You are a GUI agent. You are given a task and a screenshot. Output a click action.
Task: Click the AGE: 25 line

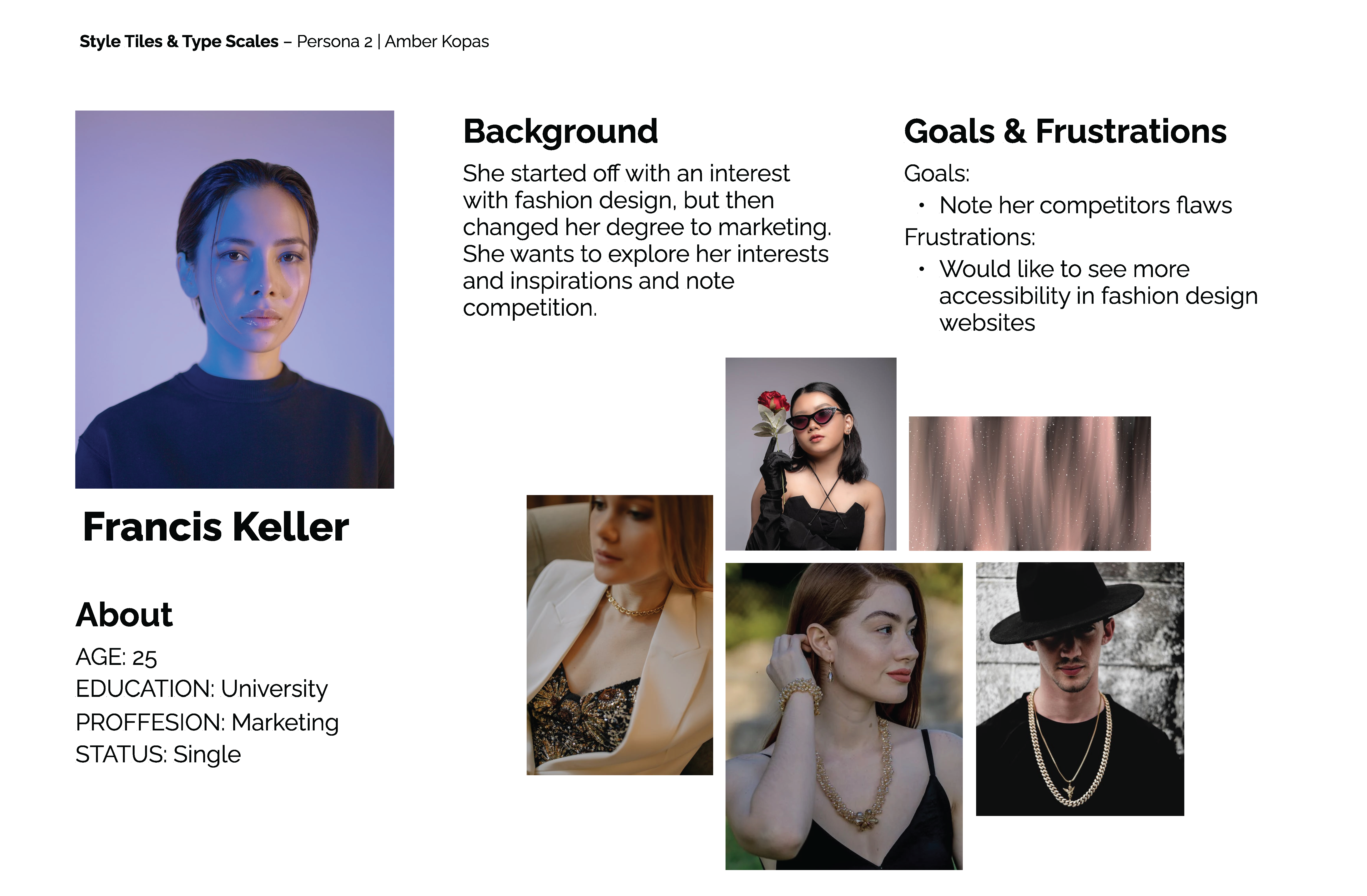point(116,657)
